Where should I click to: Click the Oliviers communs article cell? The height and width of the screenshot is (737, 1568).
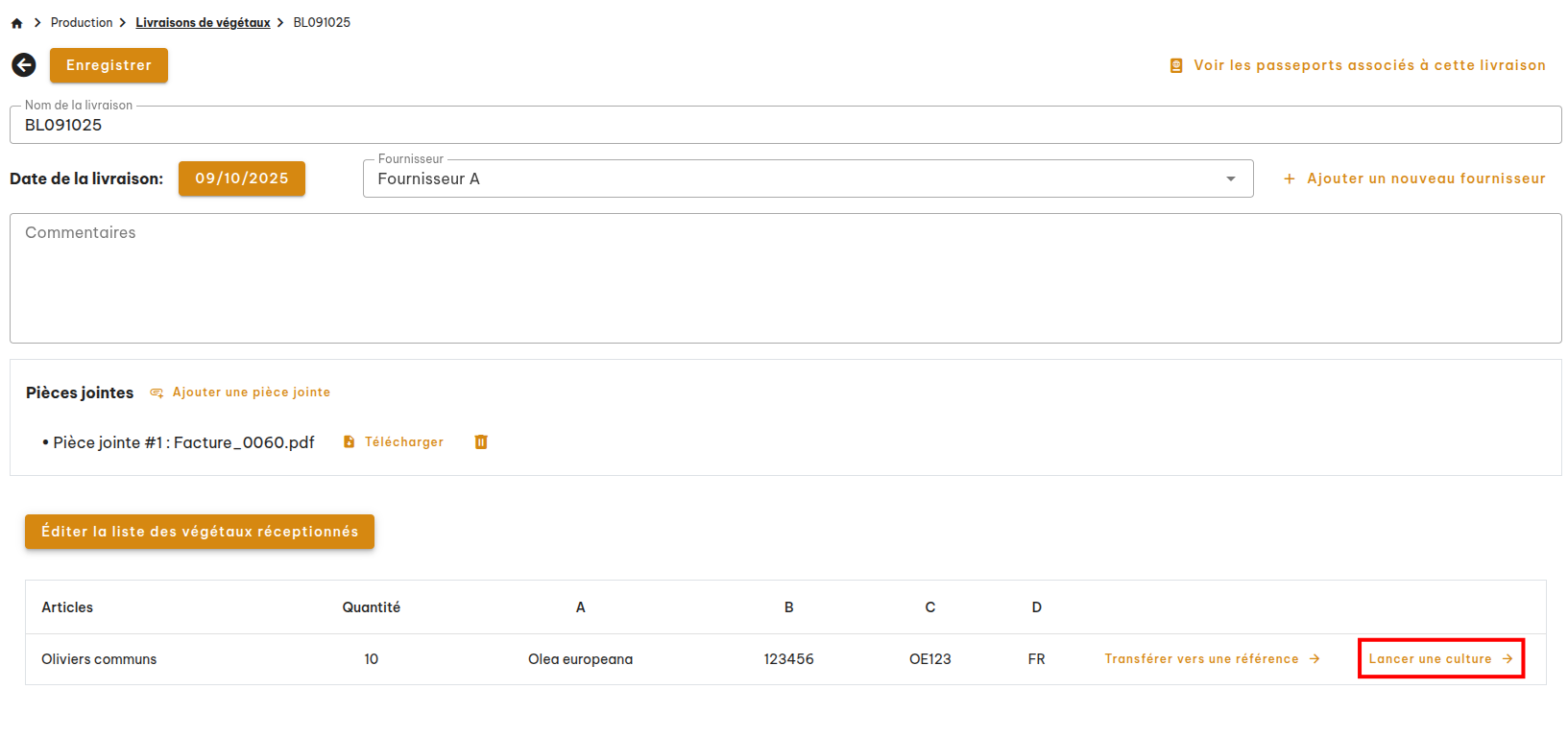pos(99,659)
